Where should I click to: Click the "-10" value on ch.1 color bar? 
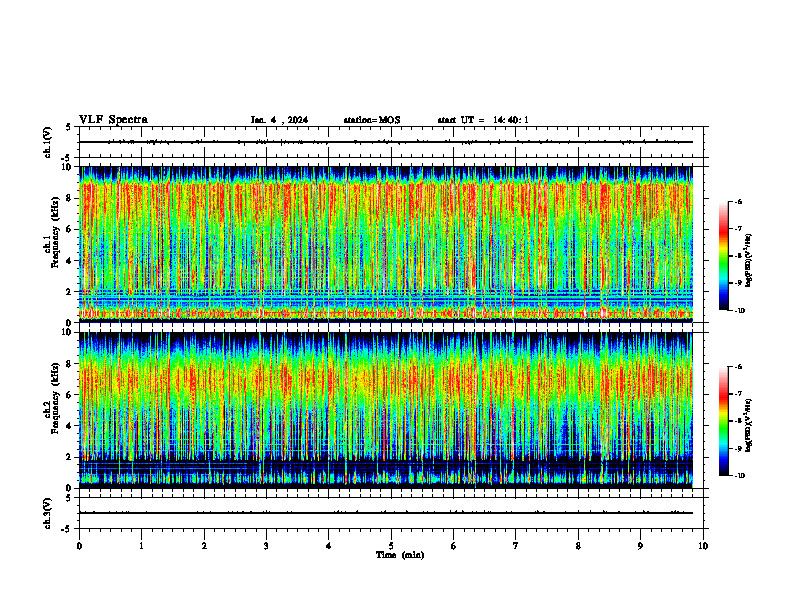coord(739,311)
